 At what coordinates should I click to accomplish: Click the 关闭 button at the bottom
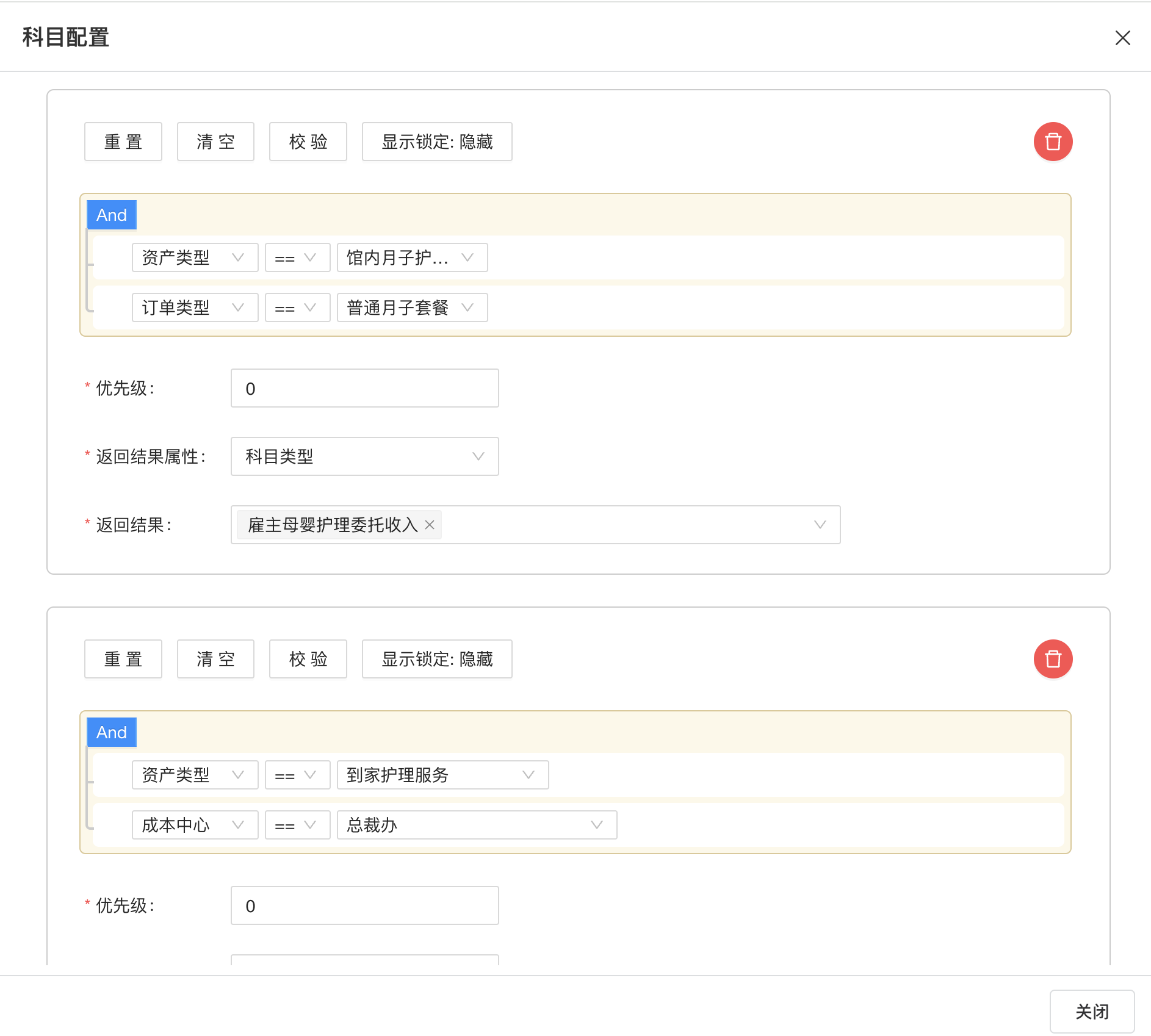click(x=1092, y=1011)
